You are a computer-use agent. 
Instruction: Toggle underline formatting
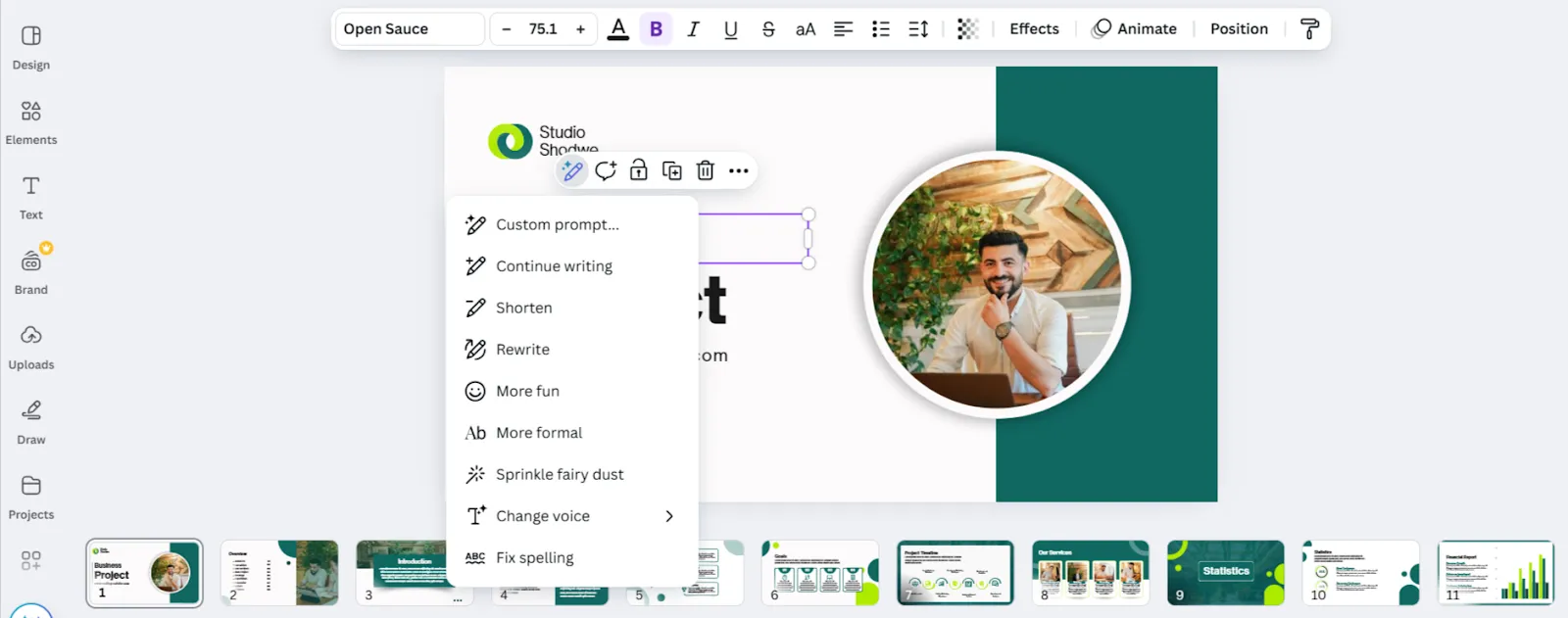coord(731,29)
